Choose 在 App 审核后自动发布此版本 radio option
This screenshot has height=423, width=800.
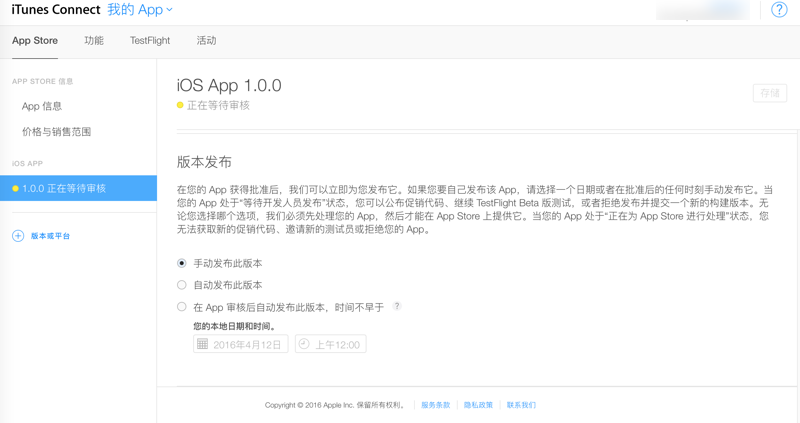(182, 307)
